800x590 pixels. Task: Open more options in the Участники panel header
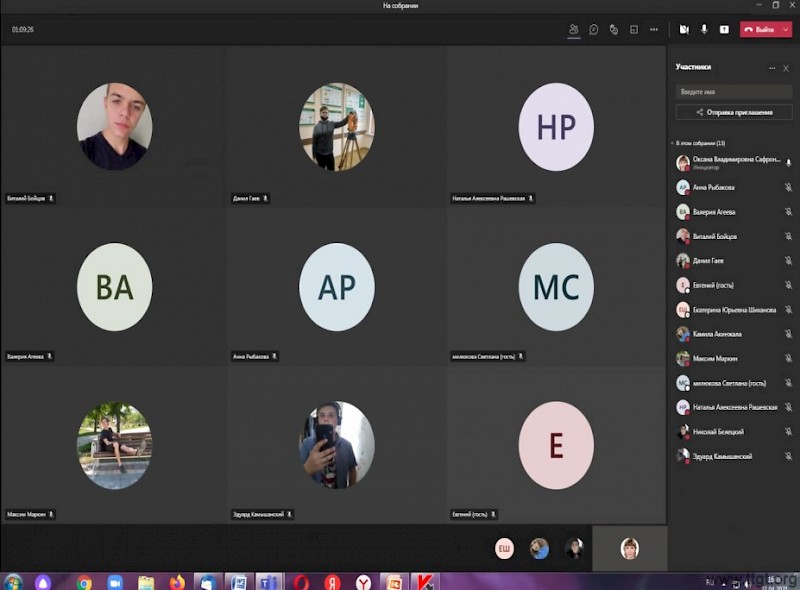(x=771, y=68)
